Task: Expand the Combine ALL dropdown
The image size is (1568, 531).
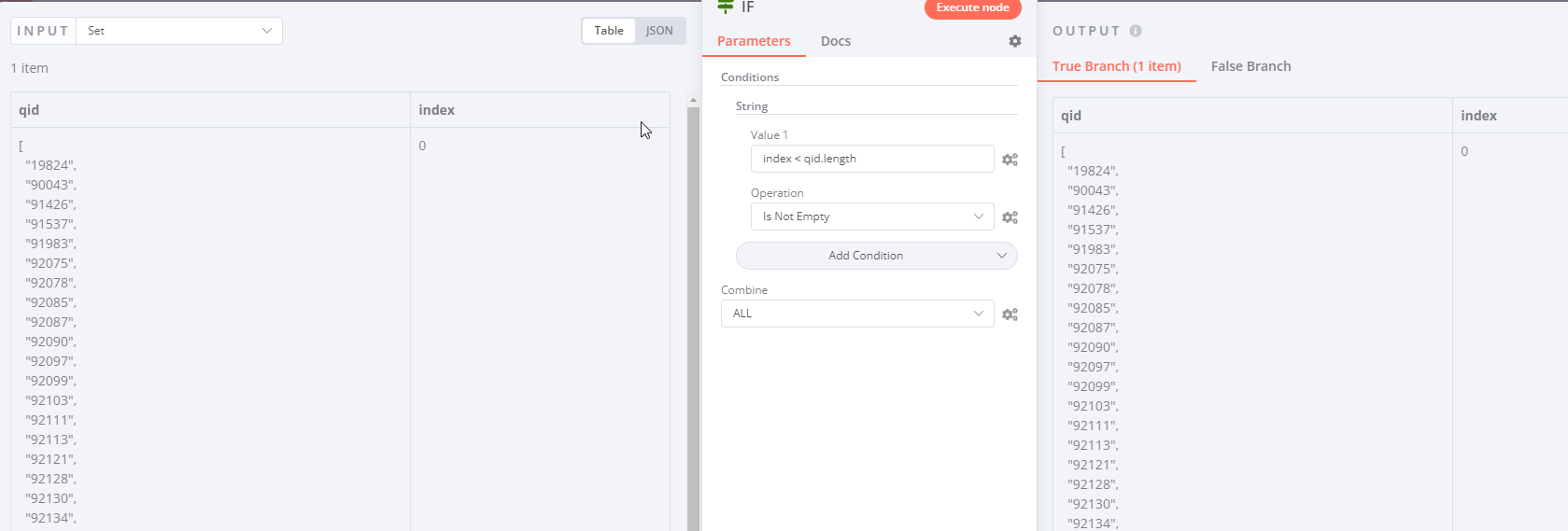Action: click(857, 314)
